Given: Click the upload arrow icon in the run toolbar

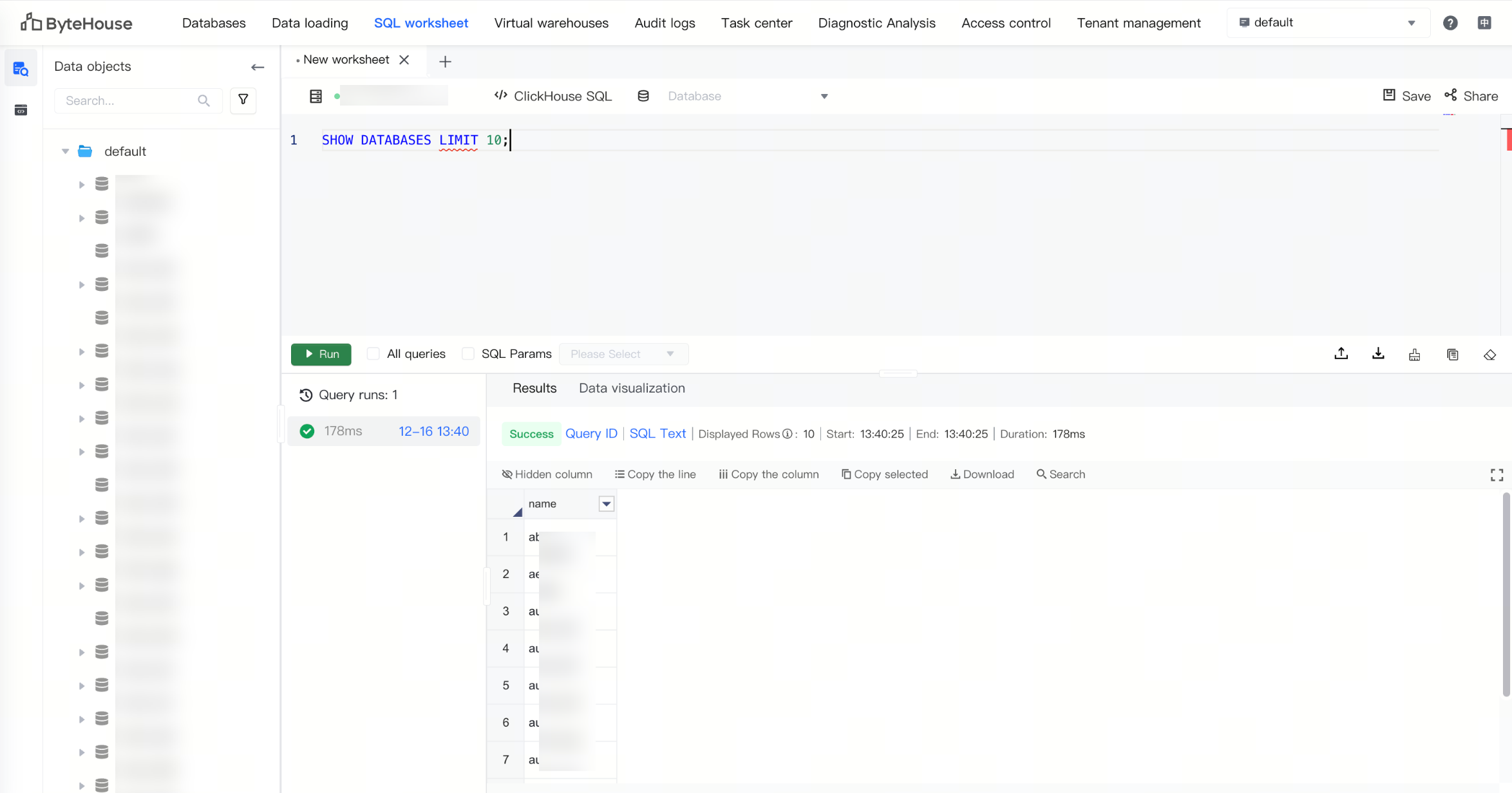Looking at the screenshot, I should coord(1341,354).
